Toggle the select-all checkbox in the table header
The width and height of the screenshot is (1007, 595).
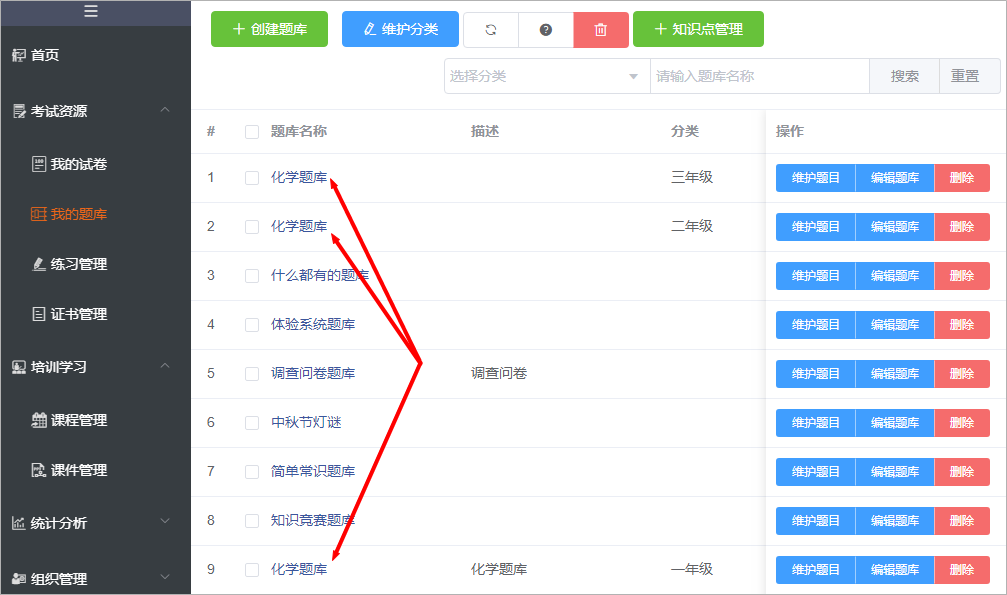252,132
